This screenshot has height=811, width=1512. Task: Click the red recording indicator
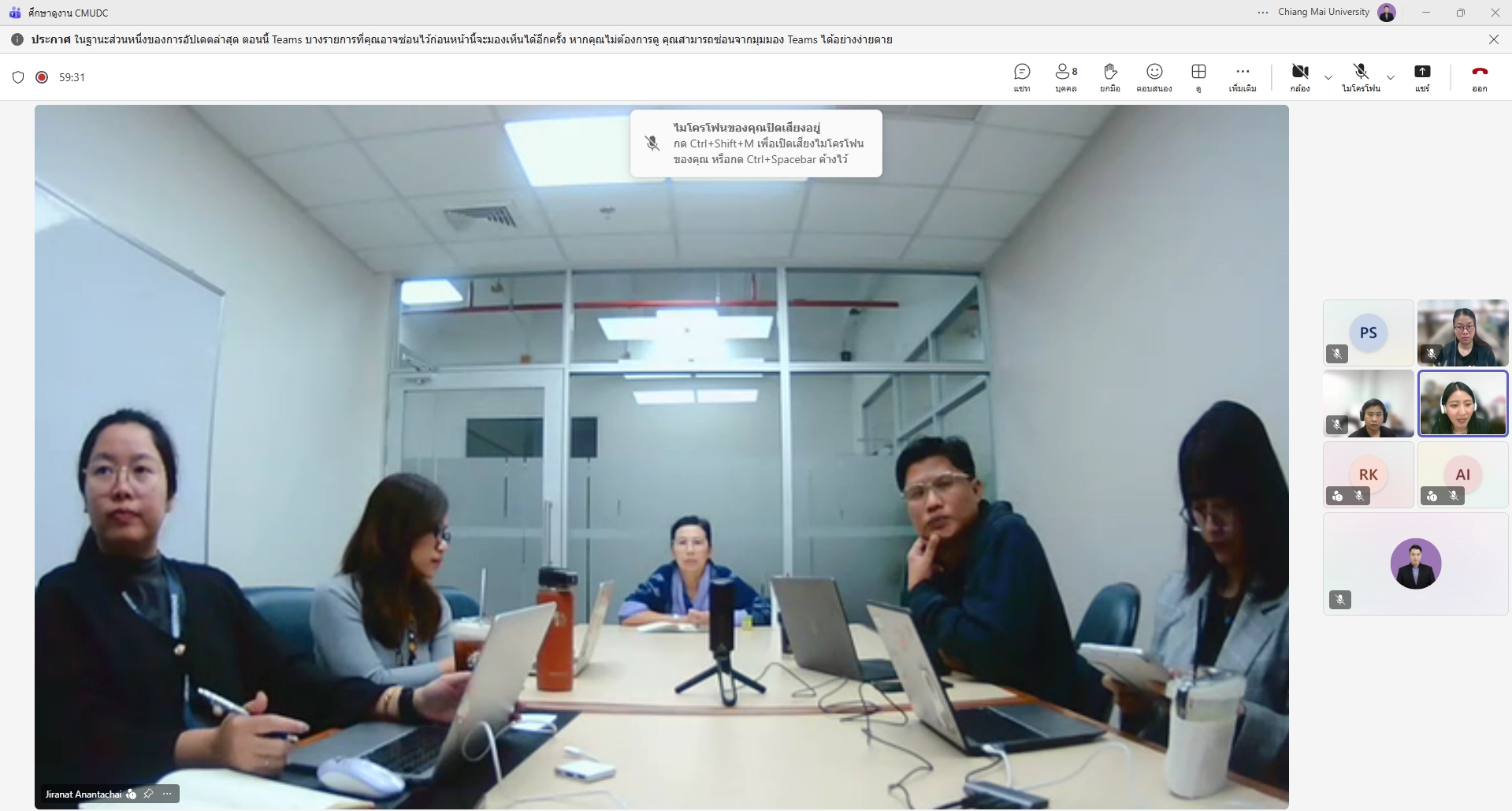42,77
